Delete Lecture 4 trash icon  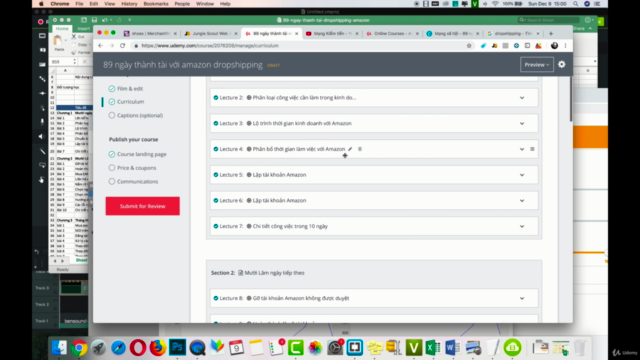(360, 149)
